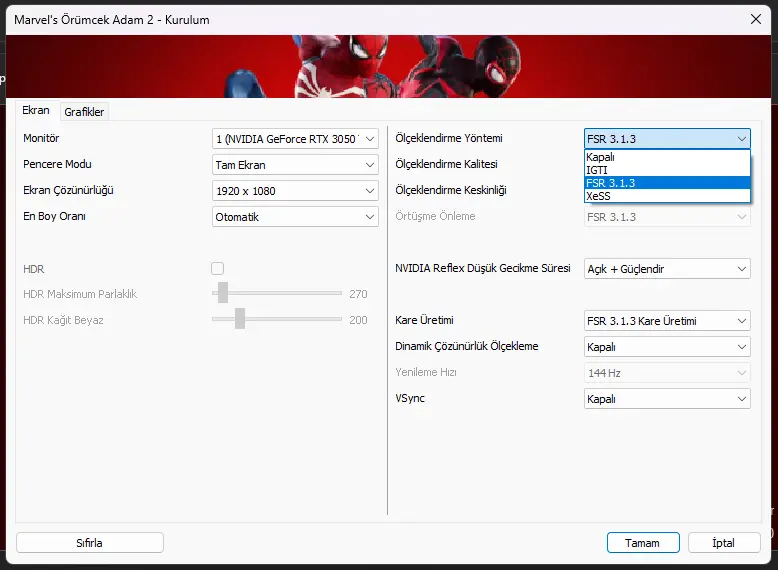Close the Kurulum window
The image size is (778, 570).
pos(756,19)
